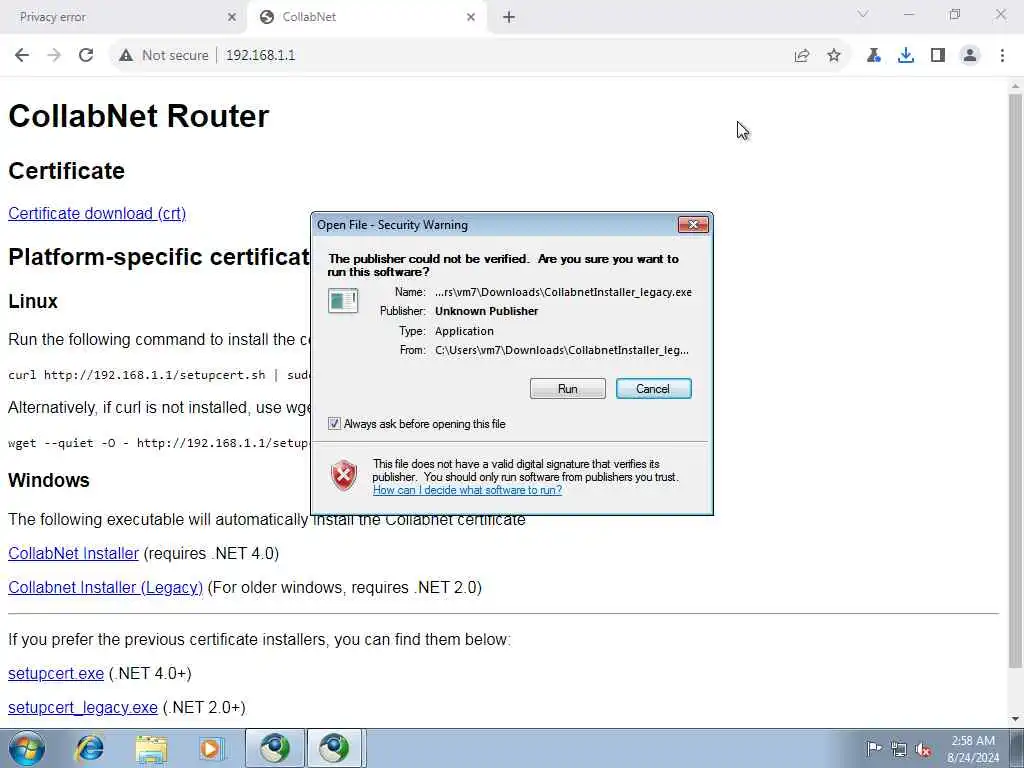Close Security Warning dialog with red X
1024x768 pixels.
(x=693, y=225)
